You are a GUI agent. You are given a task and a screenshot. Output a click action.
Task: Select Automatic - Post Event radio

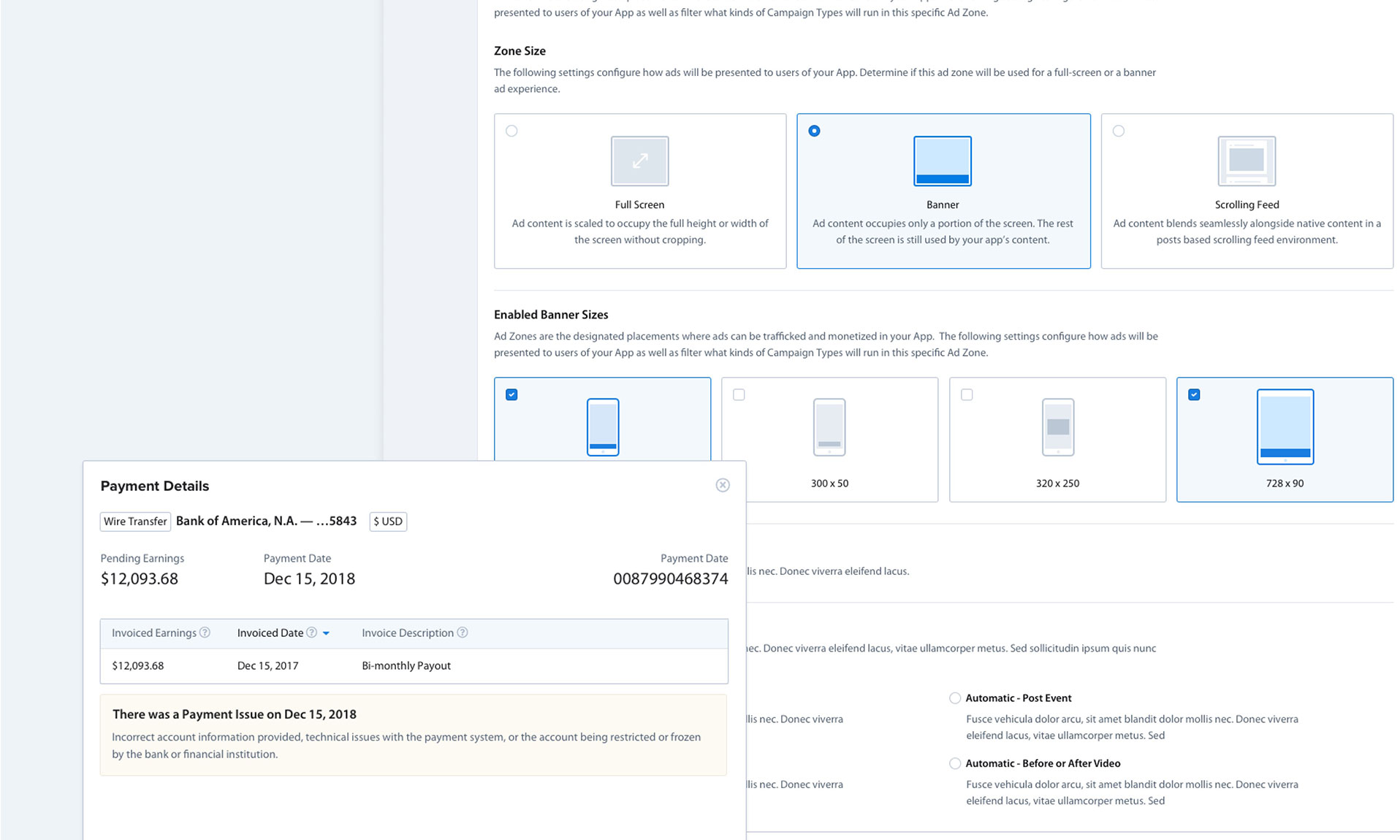[x=954, y=698]
